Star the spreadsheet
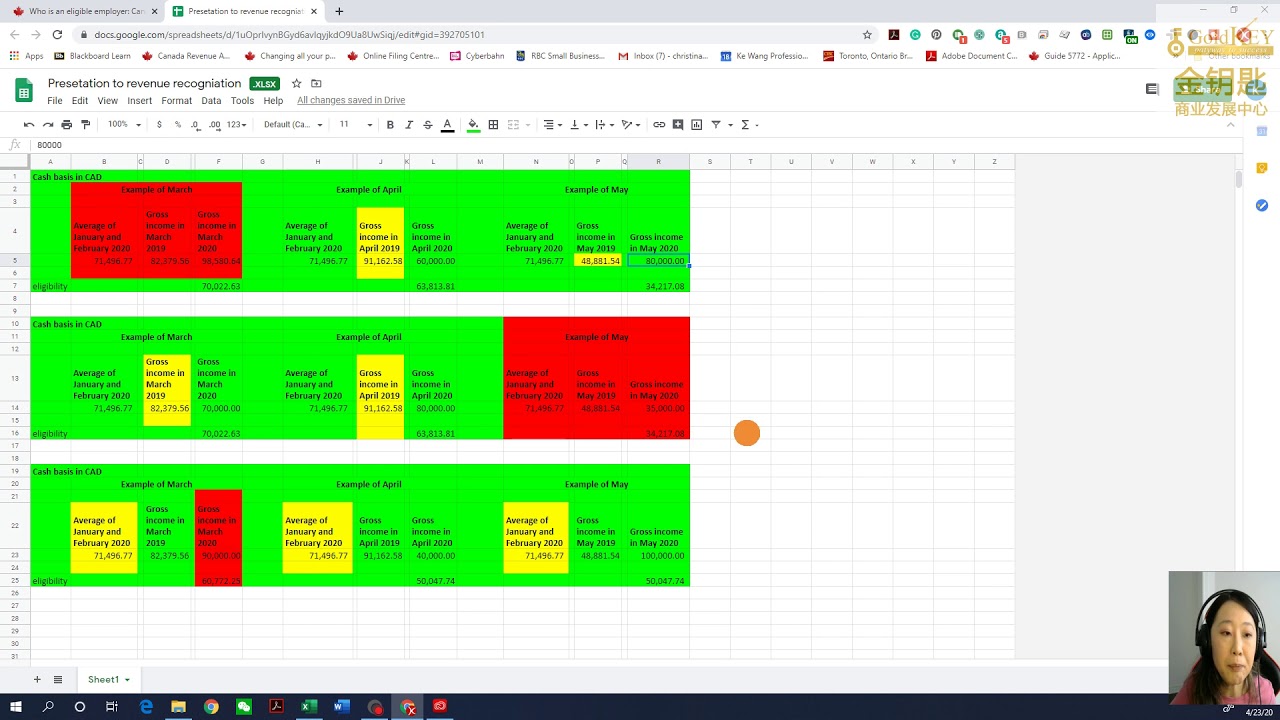1280x720 pixels. (296, 84)
